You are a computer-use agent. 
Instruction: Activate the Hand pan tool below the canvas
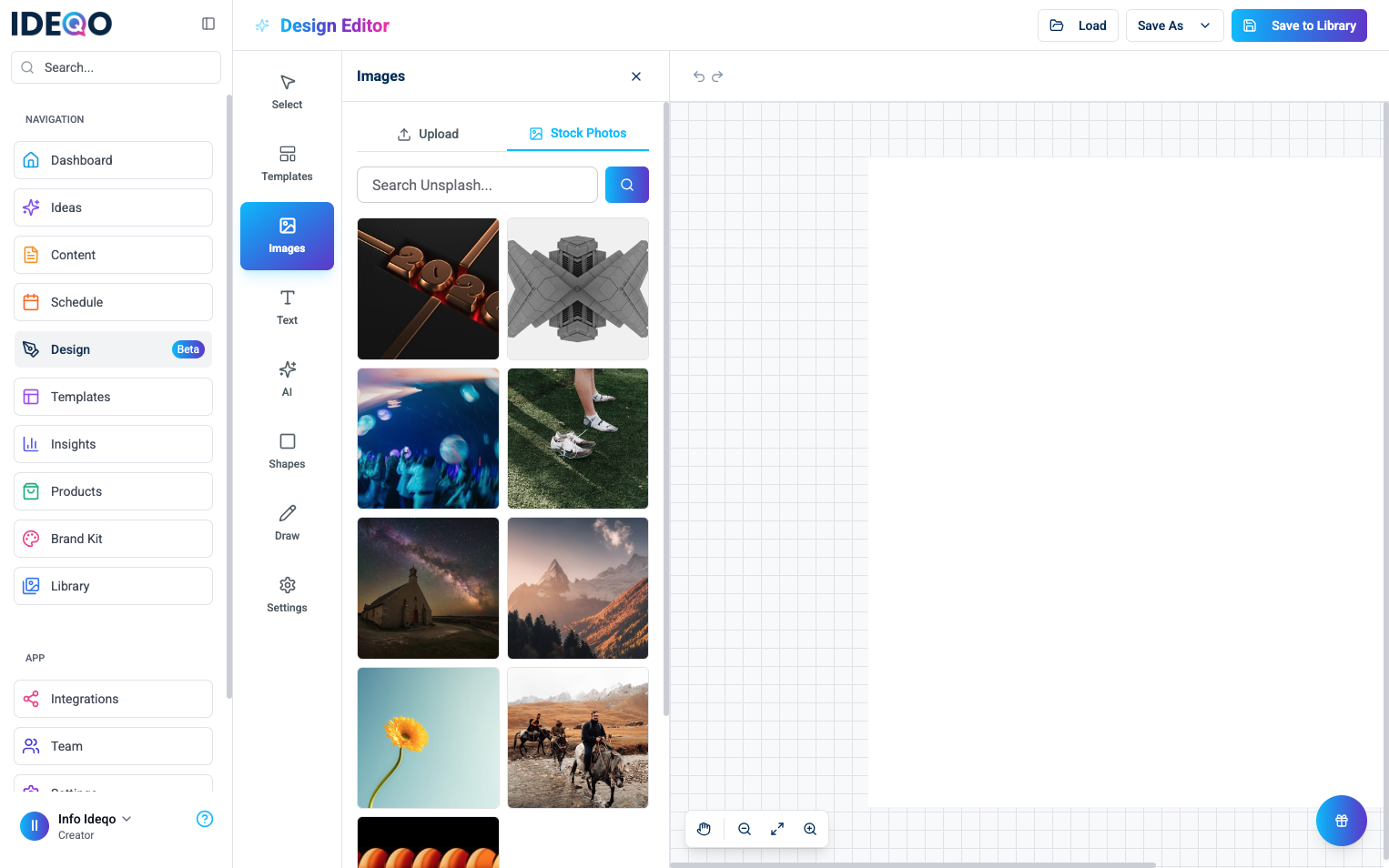tap(704, 829)
